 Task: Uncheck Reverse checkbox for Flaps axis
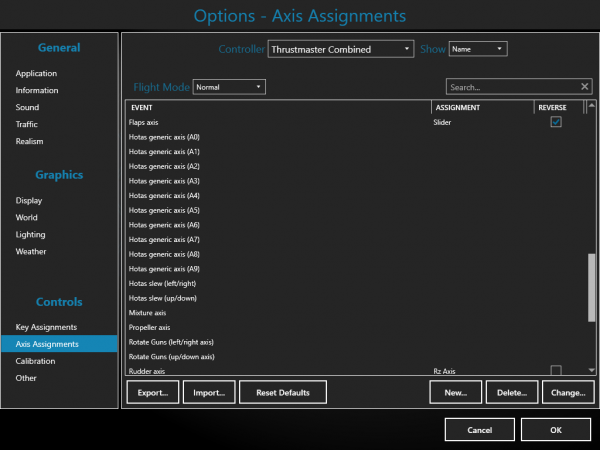click(556, 122)
